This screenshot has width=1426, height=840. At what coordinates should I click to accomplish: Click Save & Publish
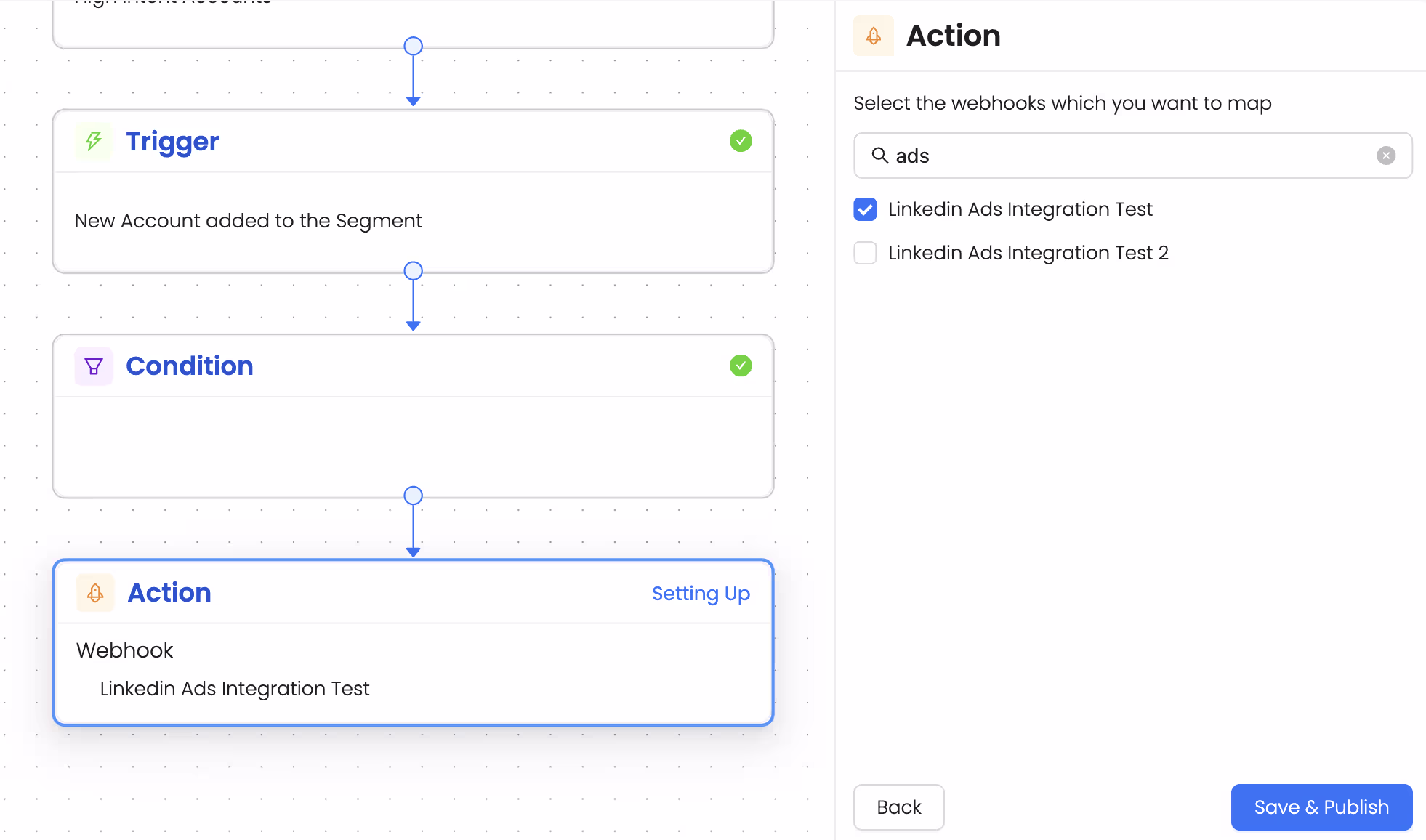pos(1321,807)
